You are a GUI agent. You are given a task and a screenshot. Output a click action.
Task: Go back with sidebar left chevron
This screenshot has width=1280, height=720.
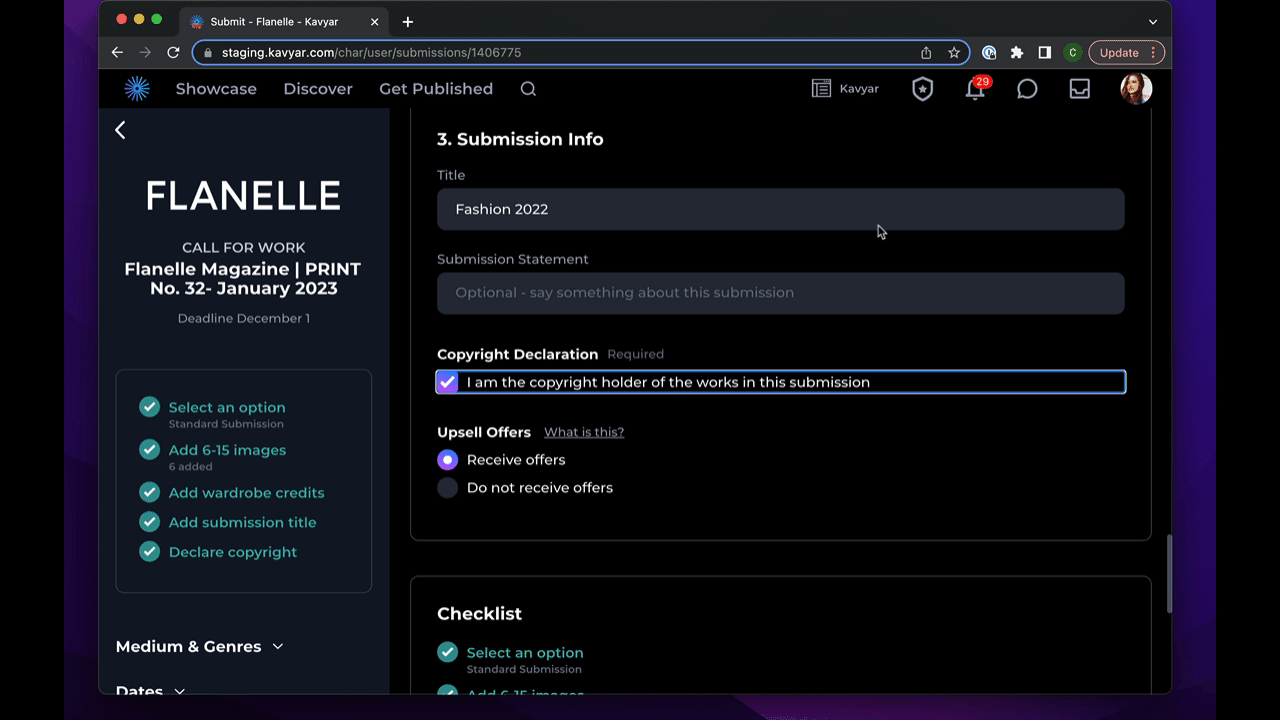(120, 130)
